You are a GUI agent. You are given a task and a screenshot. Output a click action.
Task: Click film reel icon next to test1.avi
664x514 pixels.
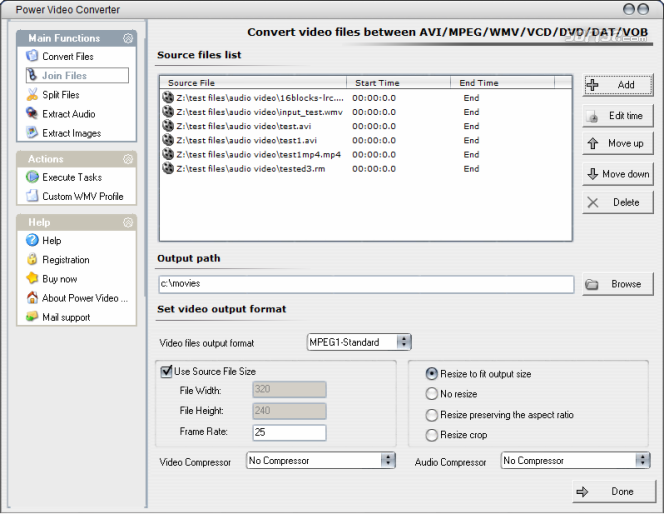point(168,140)
